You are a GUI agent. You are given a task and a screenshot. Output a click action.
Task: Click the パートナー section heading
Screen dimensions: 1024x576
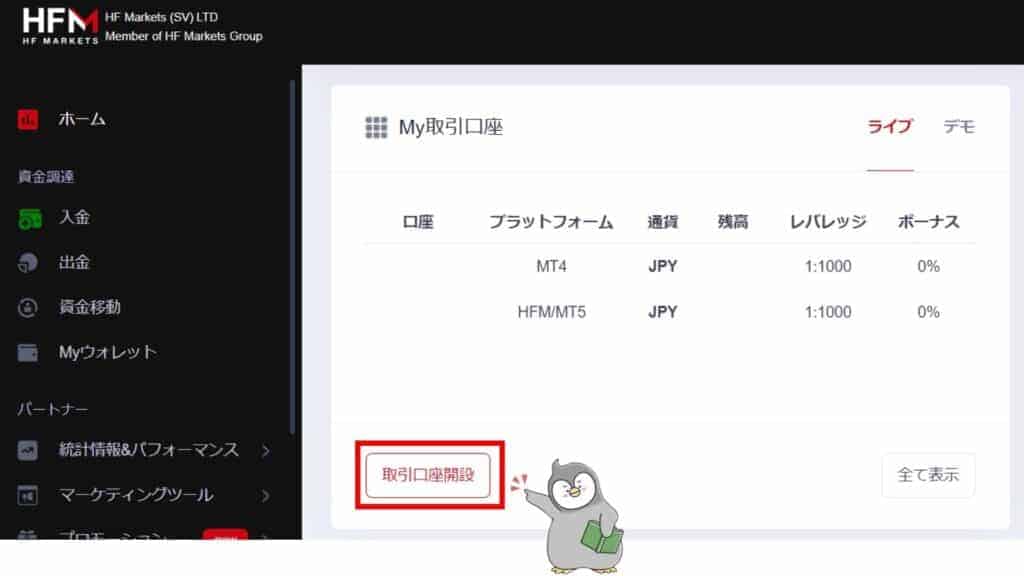click(x=52, y=409)
